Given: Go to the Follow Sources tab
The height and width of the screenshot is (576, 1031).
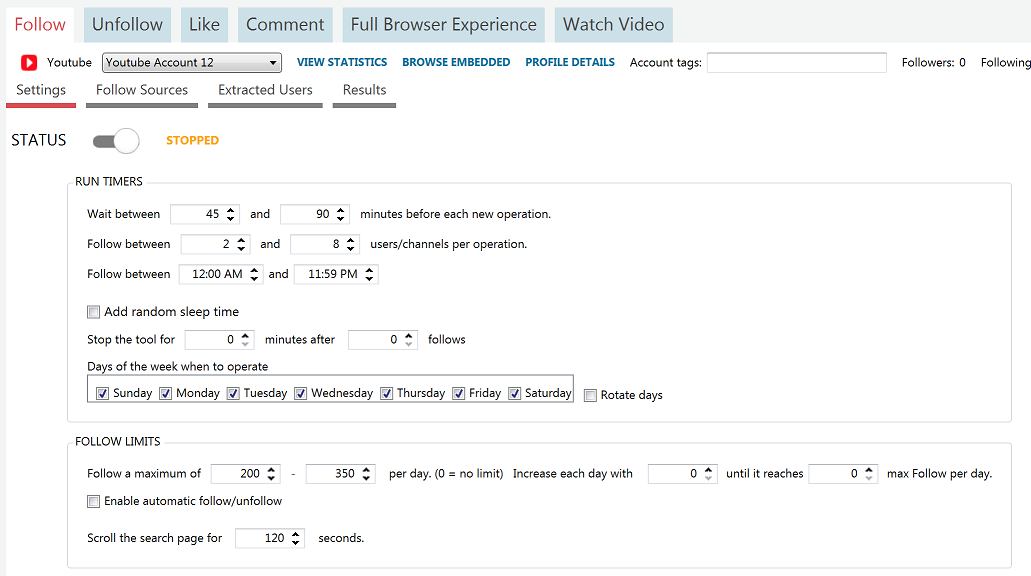Looking at the screenshot, I should 142,90.
